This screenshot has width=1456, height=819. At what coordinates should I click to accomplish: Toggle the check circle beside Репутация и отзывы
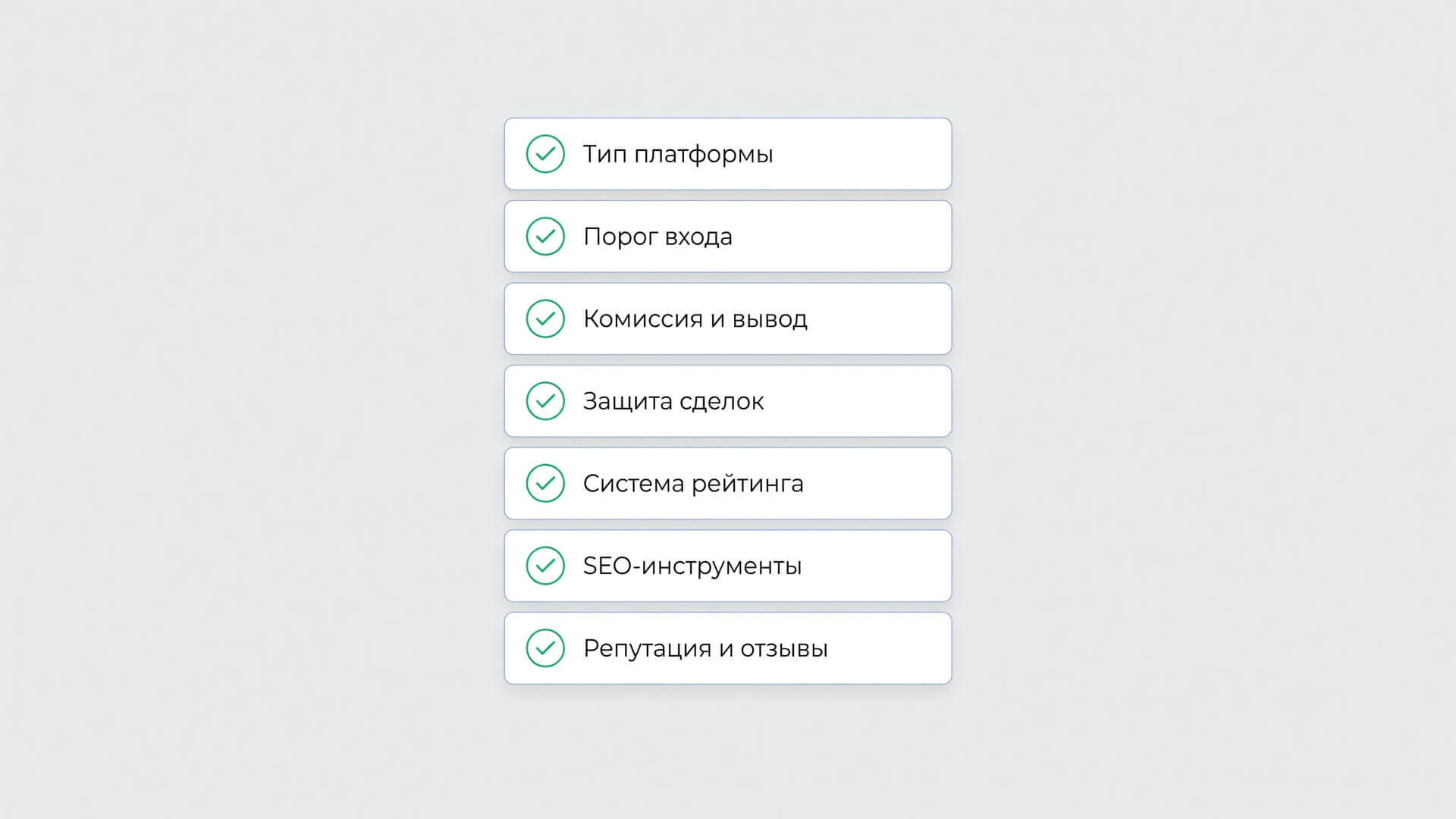545,648
